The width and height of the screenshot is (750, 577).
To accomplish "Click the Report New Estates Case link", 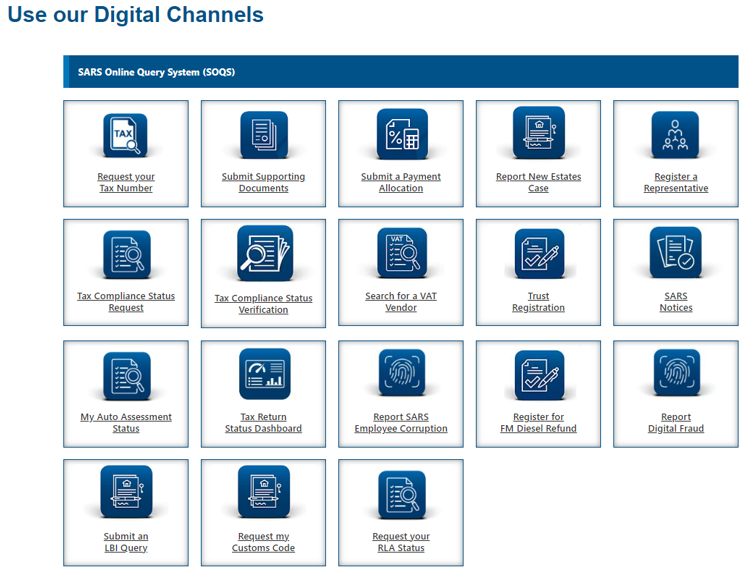I will pyautogui.click(x=539, y=182).
